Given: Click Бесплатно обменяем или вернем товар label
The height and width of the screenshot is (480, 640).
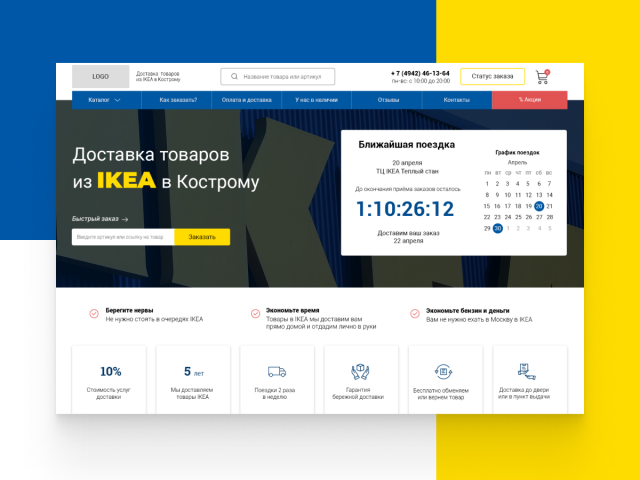Looking at the screenshot, I should click(x=441, y=394).
